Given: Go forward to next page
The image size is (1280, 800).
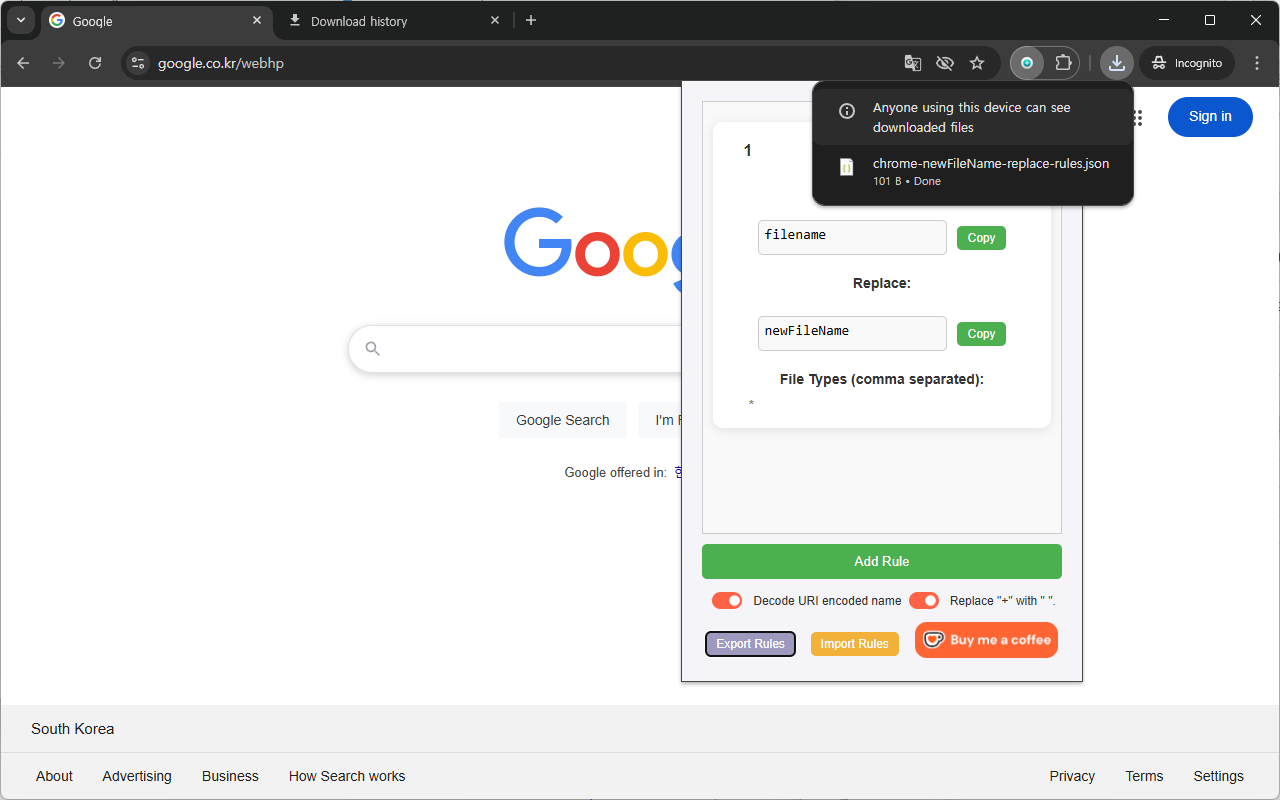Looking at the screenshot, I should (x=59, y=63).
